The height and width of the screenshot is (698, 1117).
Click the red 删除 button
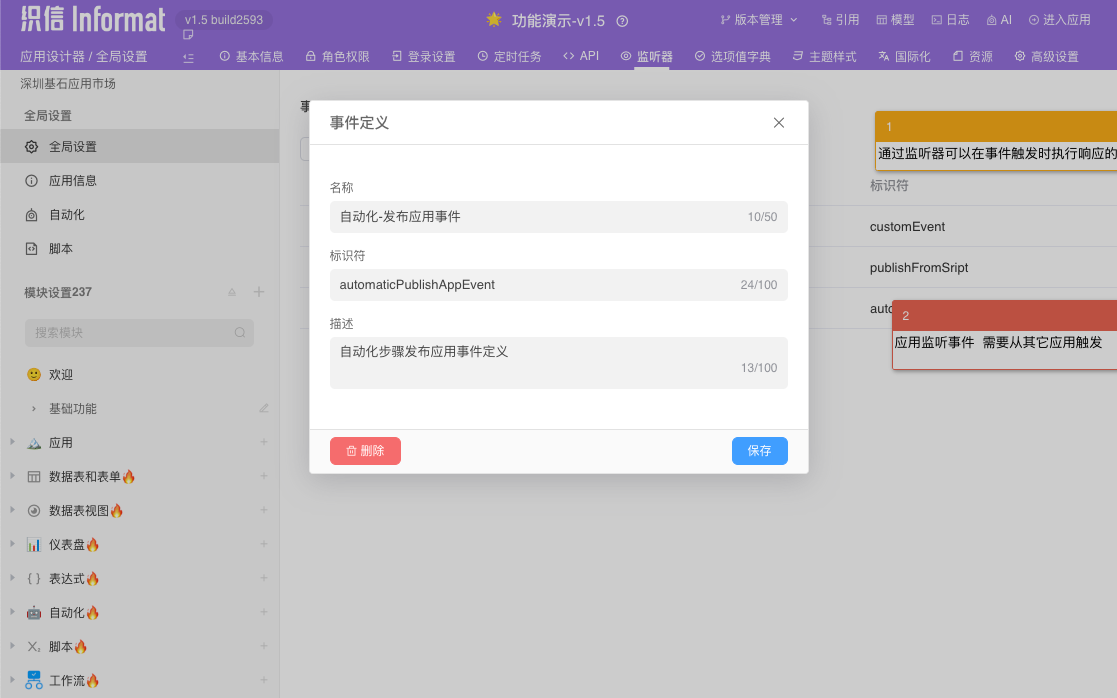[x=365, y=451]
